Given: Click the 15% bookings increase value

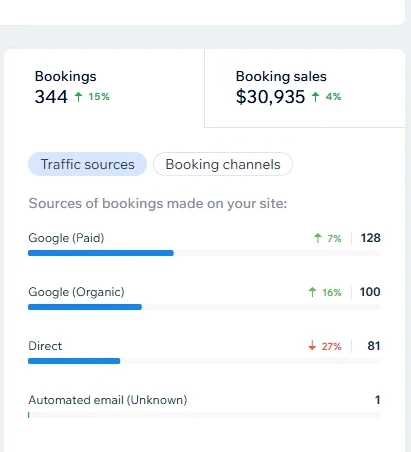Looking at the screenshot, I should click(99, 97).
